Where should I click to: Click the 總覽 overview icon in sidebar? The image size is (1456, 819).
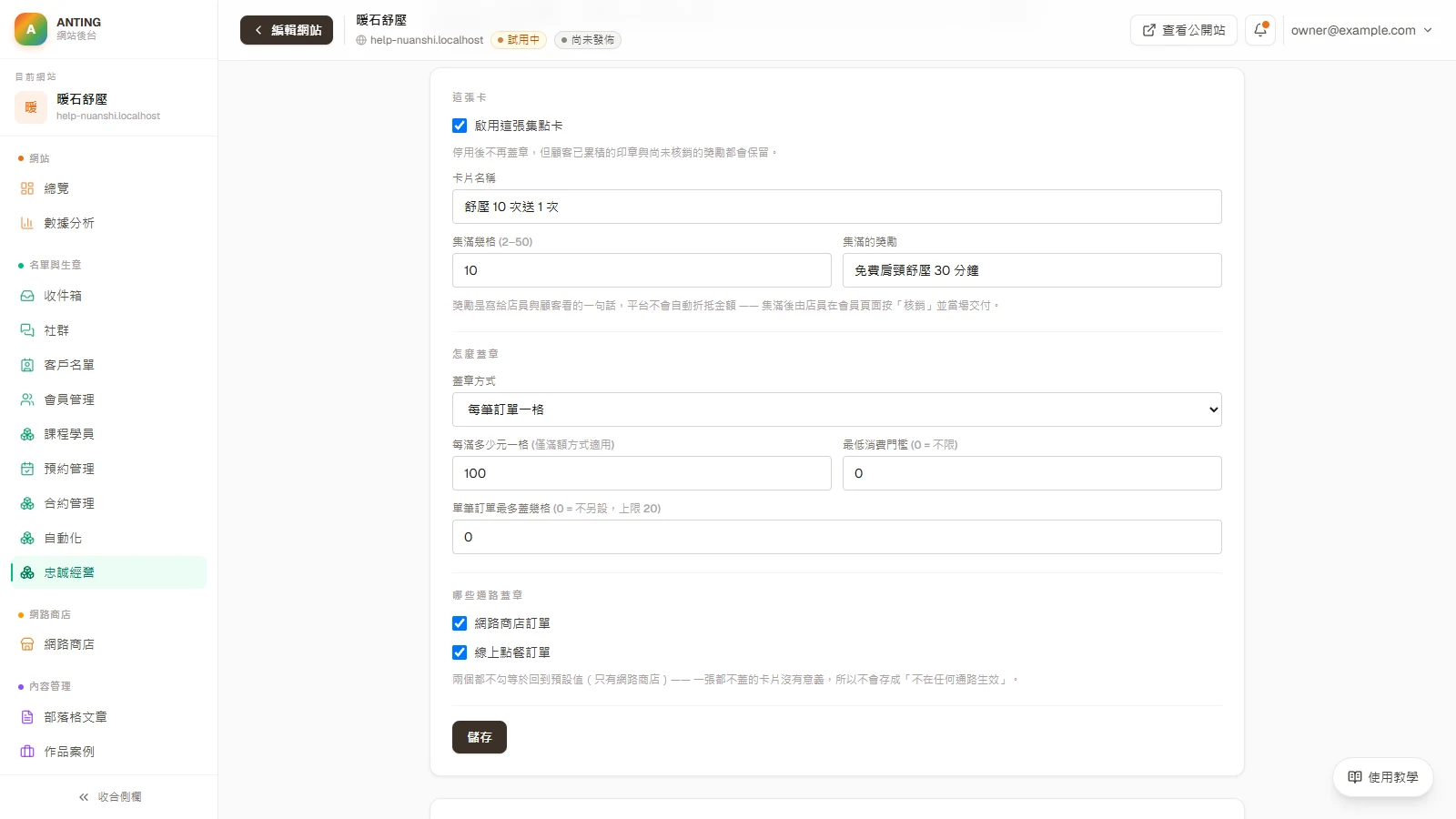[27, 188]
